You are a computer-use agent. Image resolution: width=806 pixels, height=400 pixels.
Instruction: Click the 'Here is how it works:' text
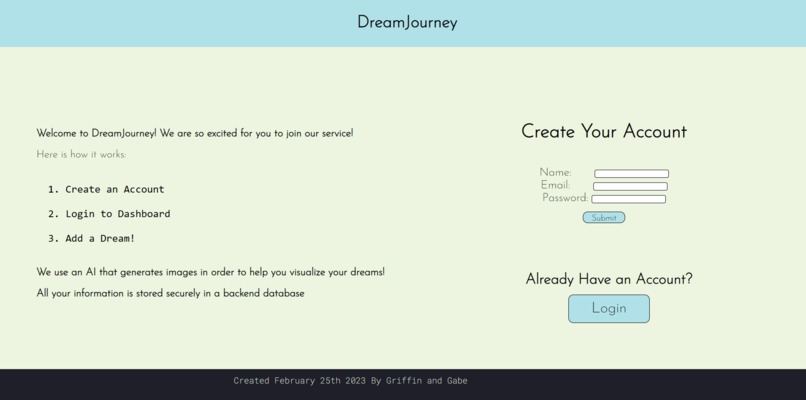pyautogui.click(x=81, y=154)
